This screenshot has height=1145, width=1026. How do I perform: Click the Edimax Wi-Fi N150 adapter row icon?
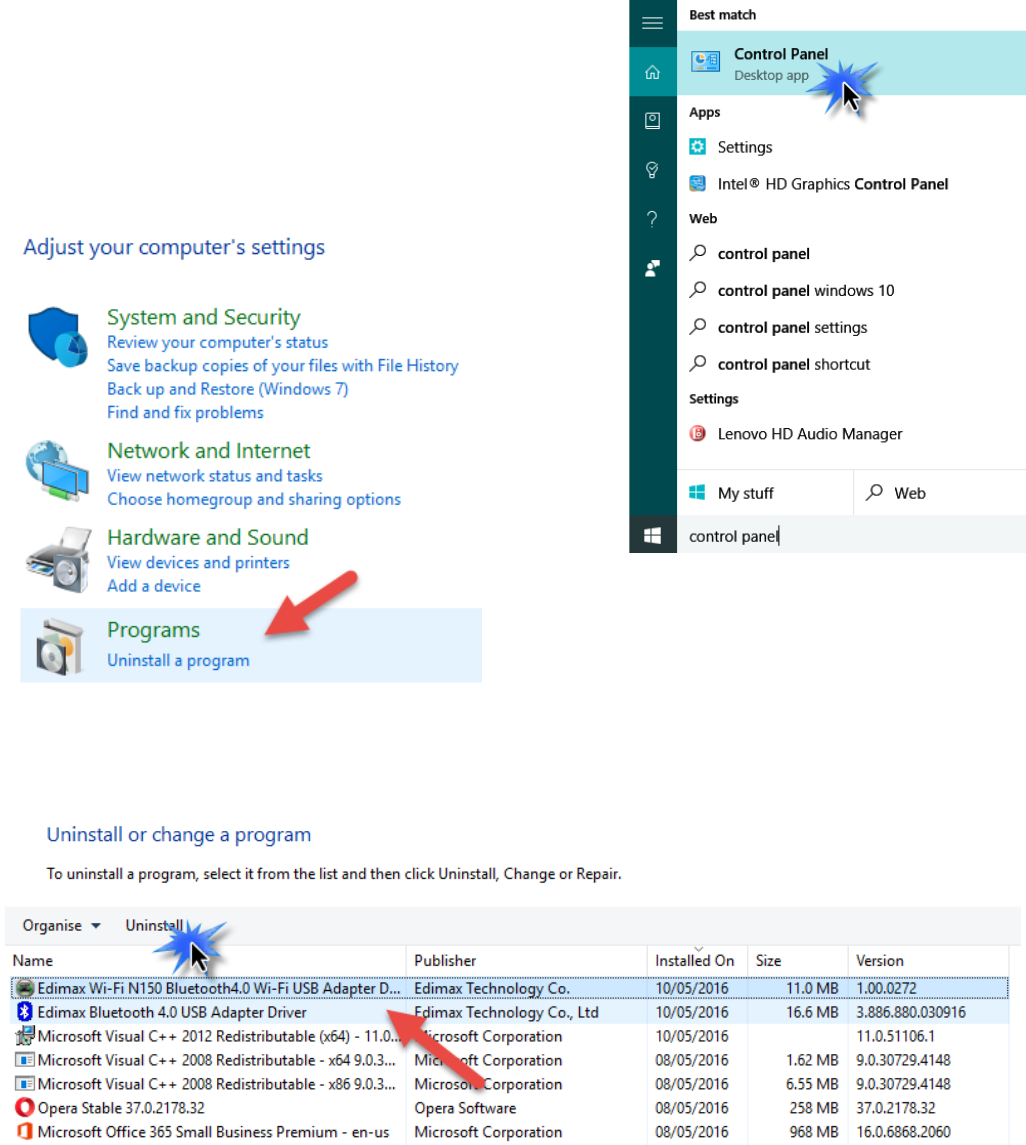pos(25,988)
